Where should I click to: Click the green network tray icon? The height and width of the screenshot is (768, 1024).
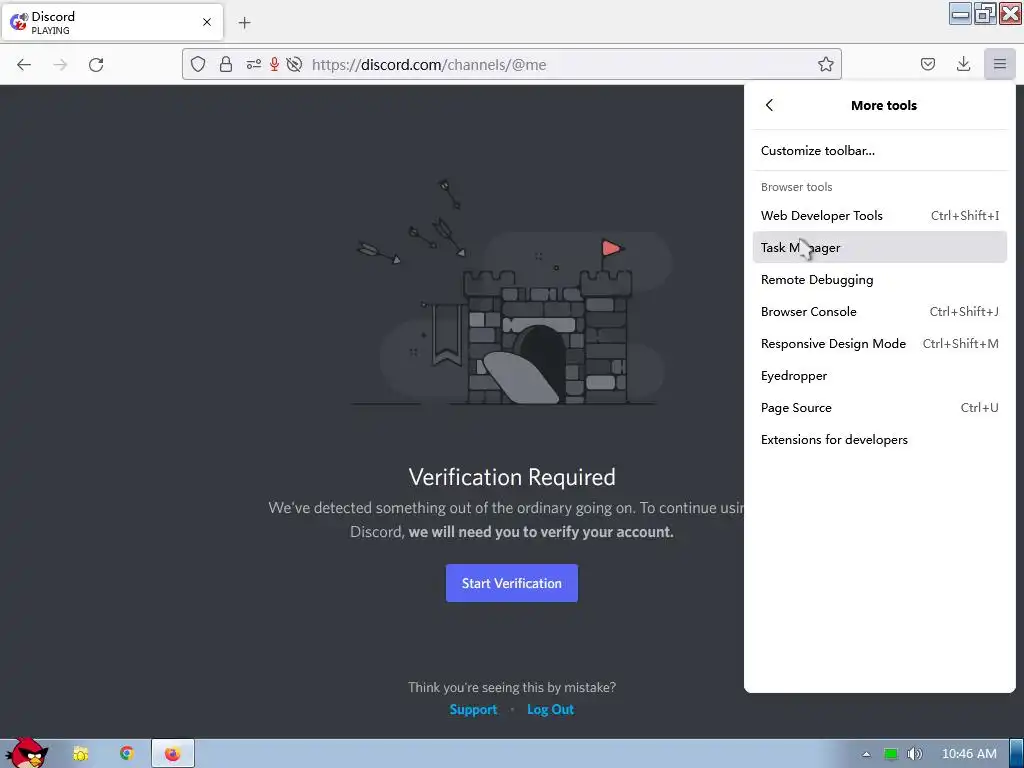pos(891,754)
